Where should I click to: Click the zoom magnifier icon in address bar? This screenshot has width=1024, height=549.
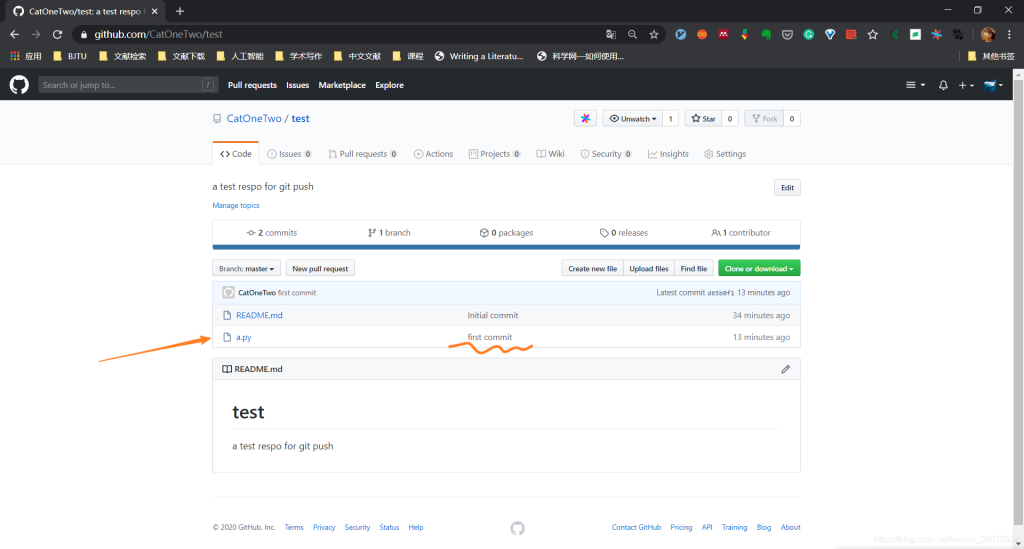632,35
